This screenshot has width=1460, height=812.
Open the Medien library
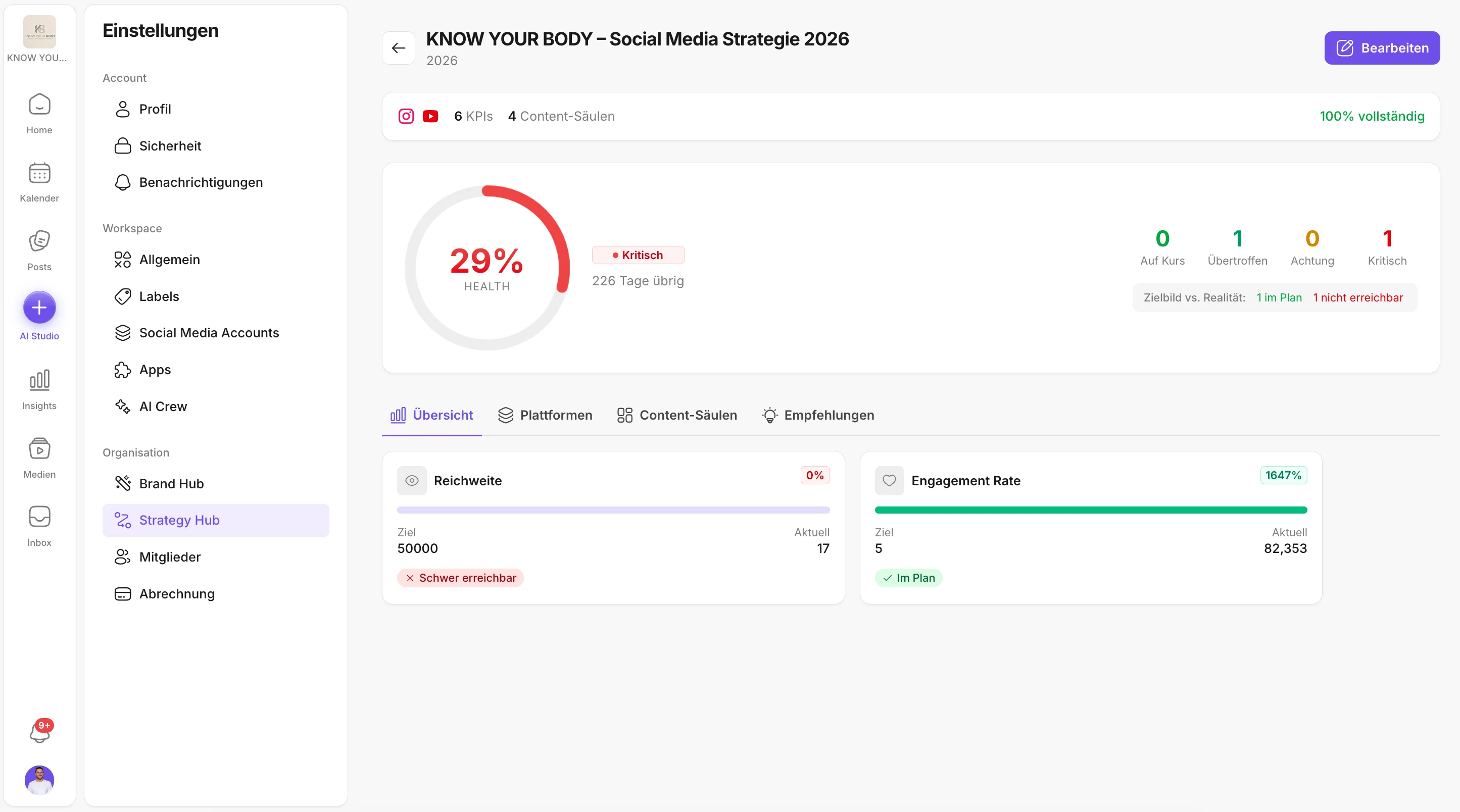click(x=39, y=459)
